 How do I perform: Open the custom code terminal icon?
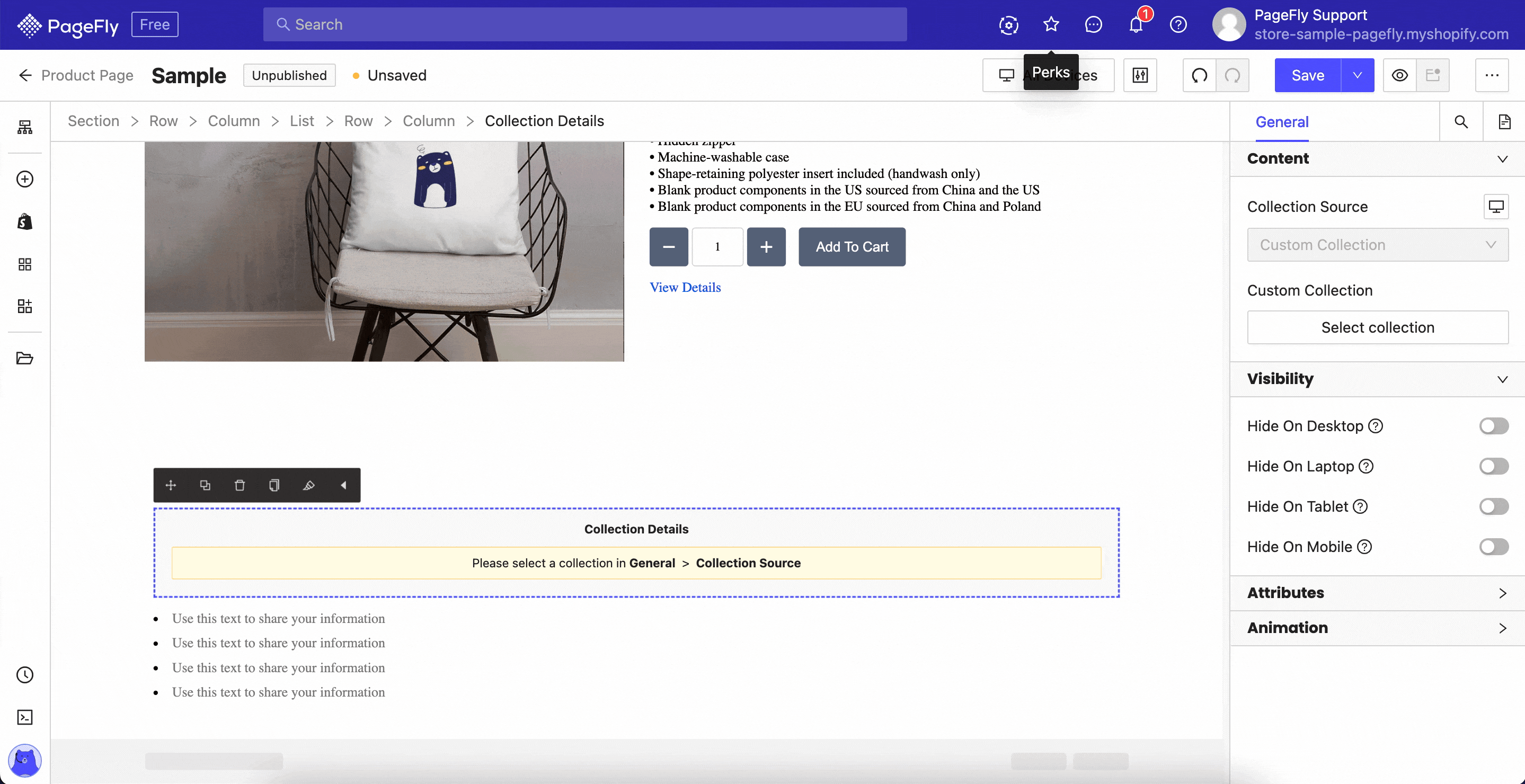coord(25,717)
